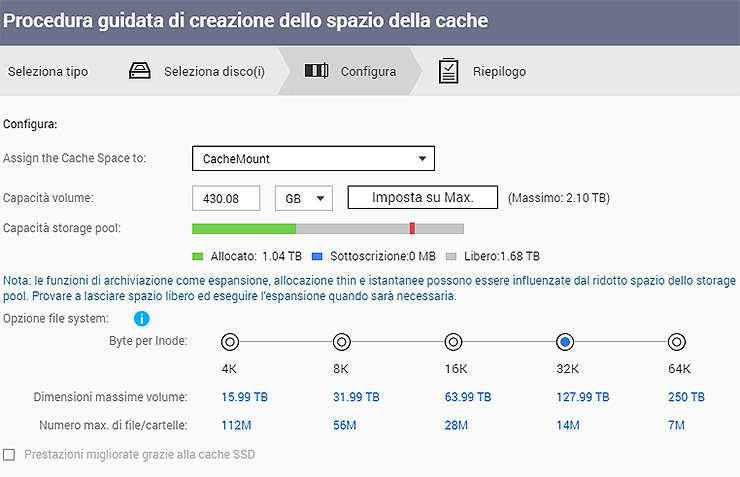Choose the 64K inode option
This screenshot has width=740, height=477.
point(676,342)
